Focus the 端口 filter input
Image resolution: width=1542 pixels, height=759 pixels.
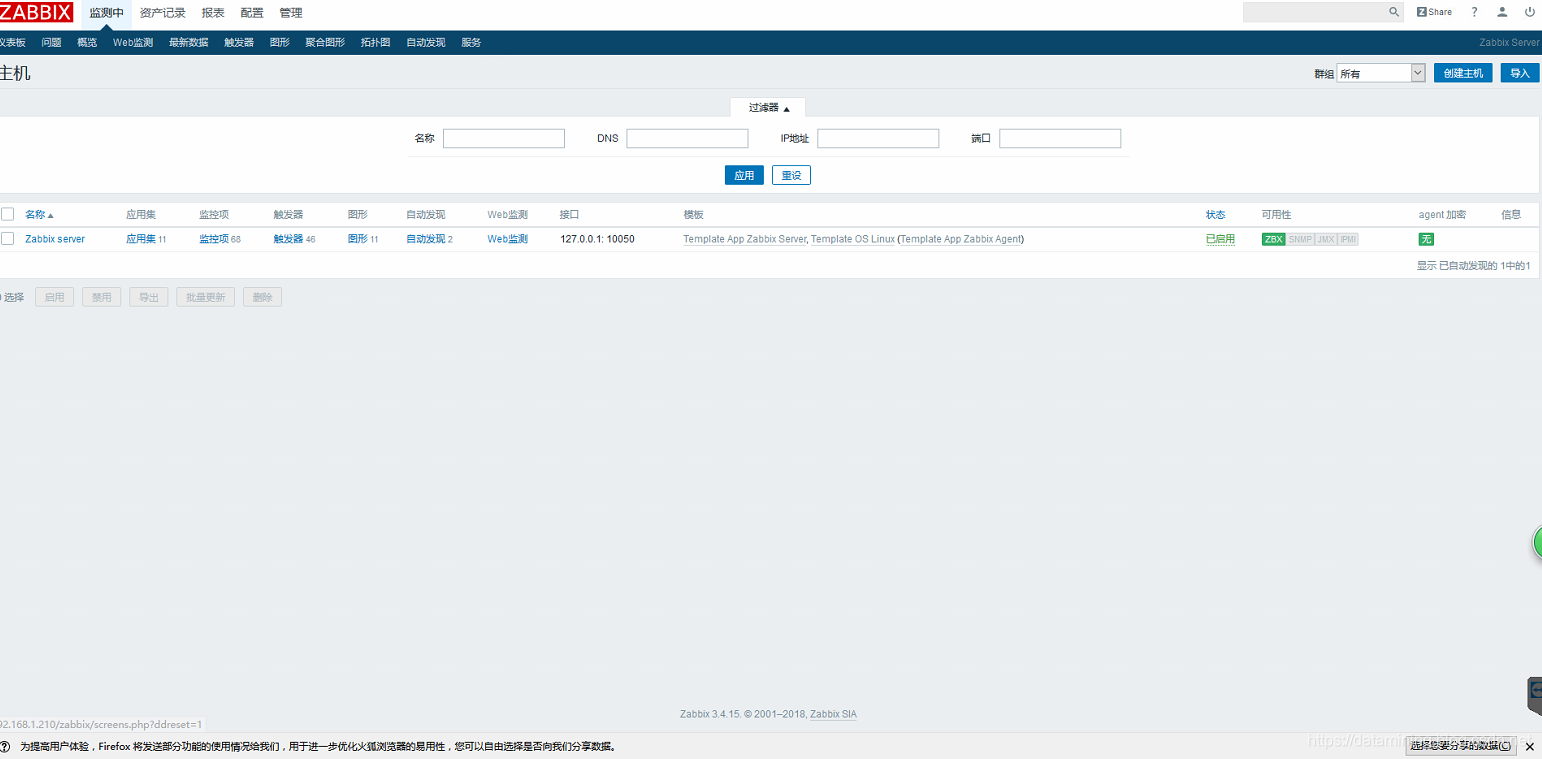coord(1060,138)
